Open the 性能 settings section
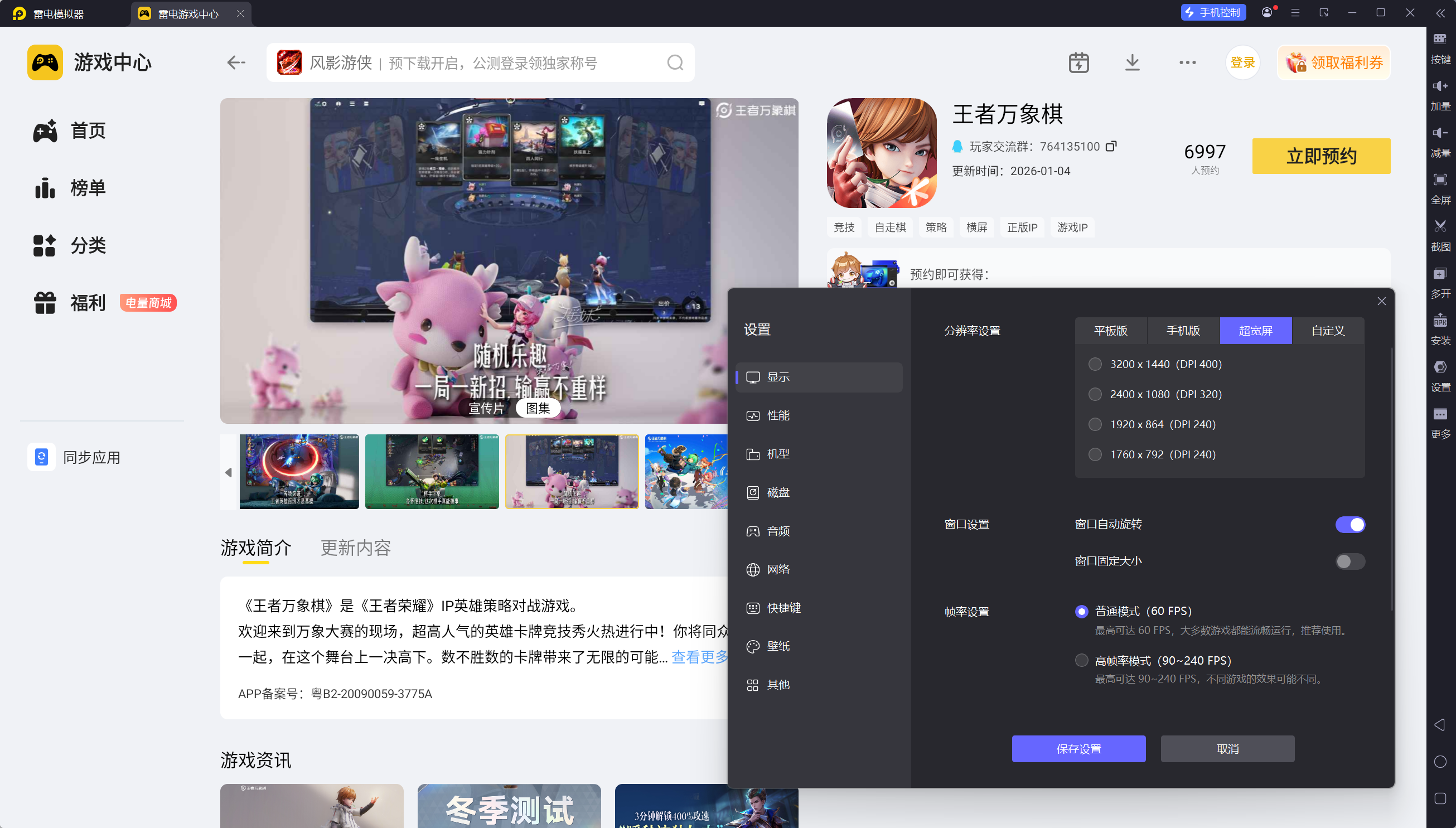The height and width of the screenshot is (828, 1456). point(777,416)
